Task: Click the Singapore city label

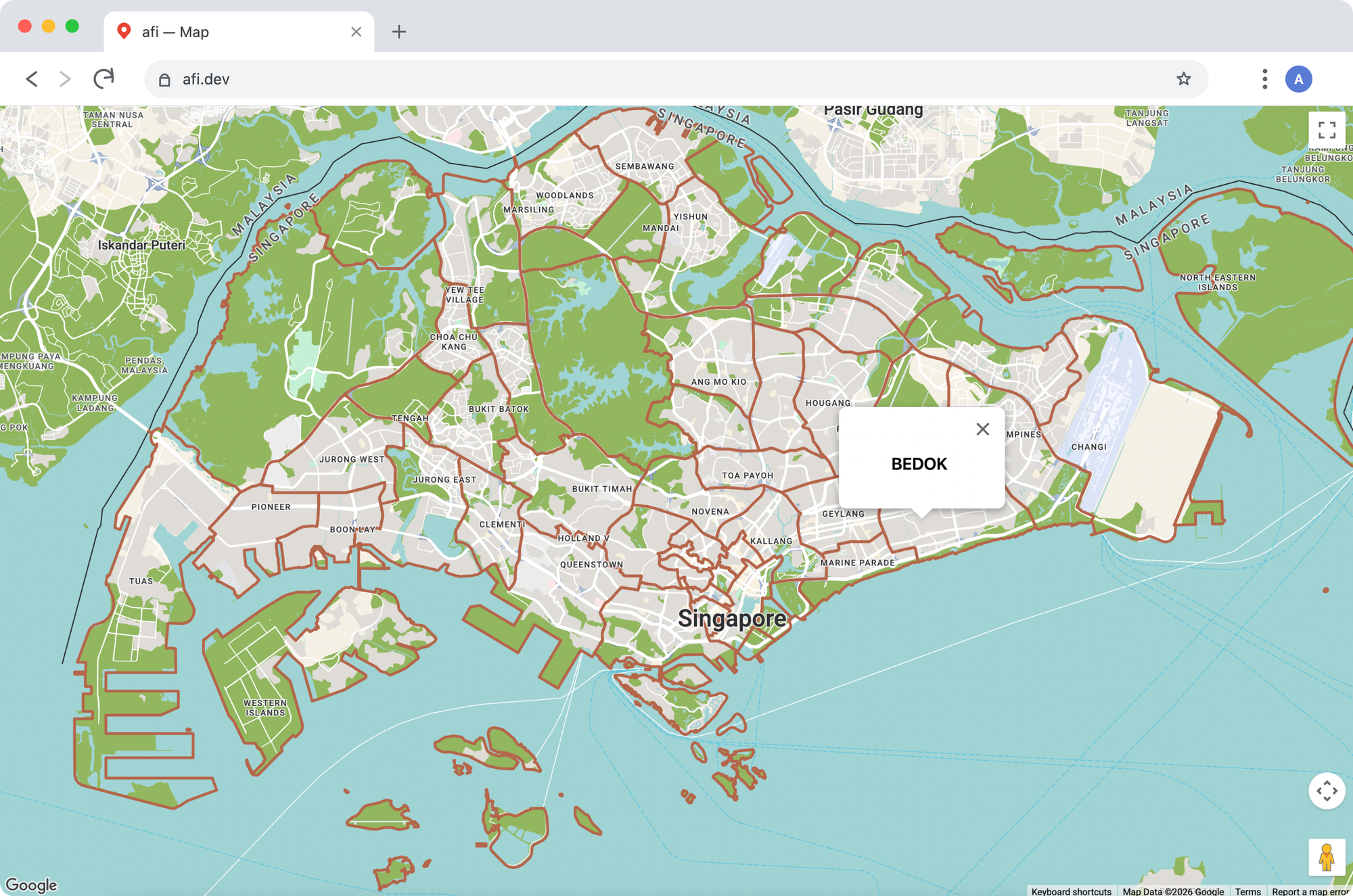Action: click(732, 618)
